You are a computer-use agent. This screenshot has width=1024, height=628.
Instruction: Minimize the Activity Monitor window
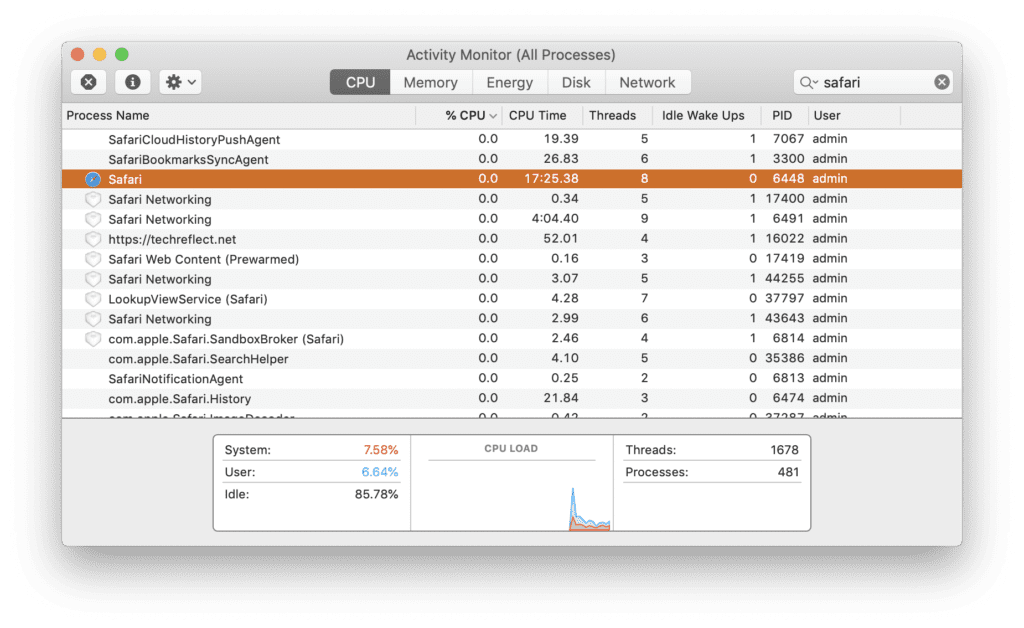pyautogui.click(x=99, y=54)
